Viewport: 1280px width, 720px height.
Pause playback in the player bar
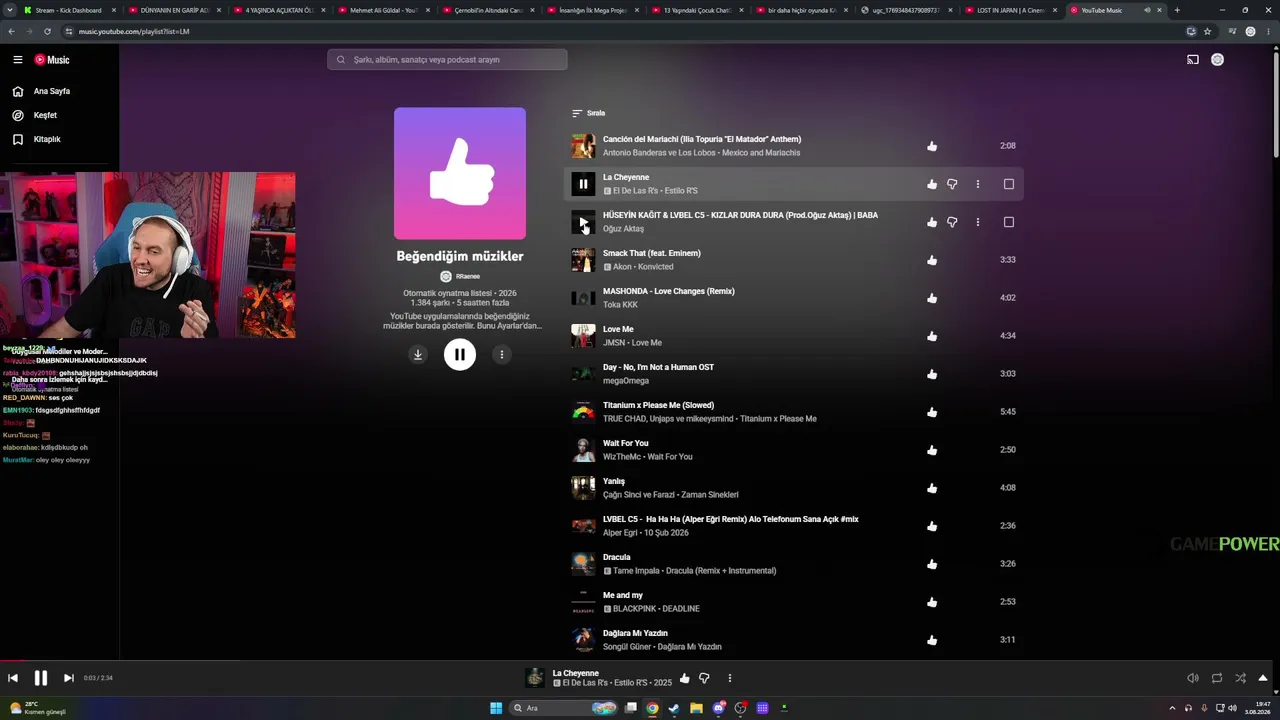tap(41, 678)
